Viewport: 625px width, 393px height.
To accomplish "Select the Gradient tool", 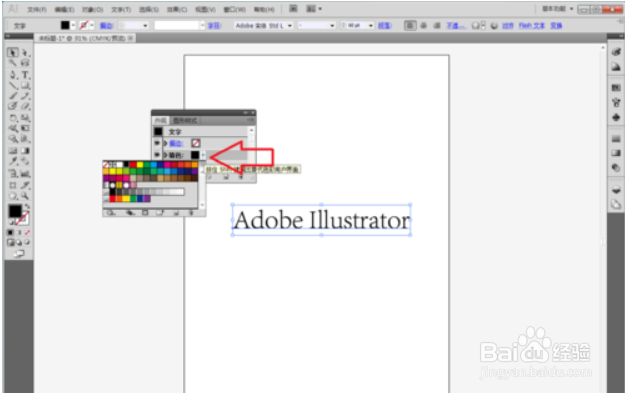I will pyautogui.click(x=26, y=151).
